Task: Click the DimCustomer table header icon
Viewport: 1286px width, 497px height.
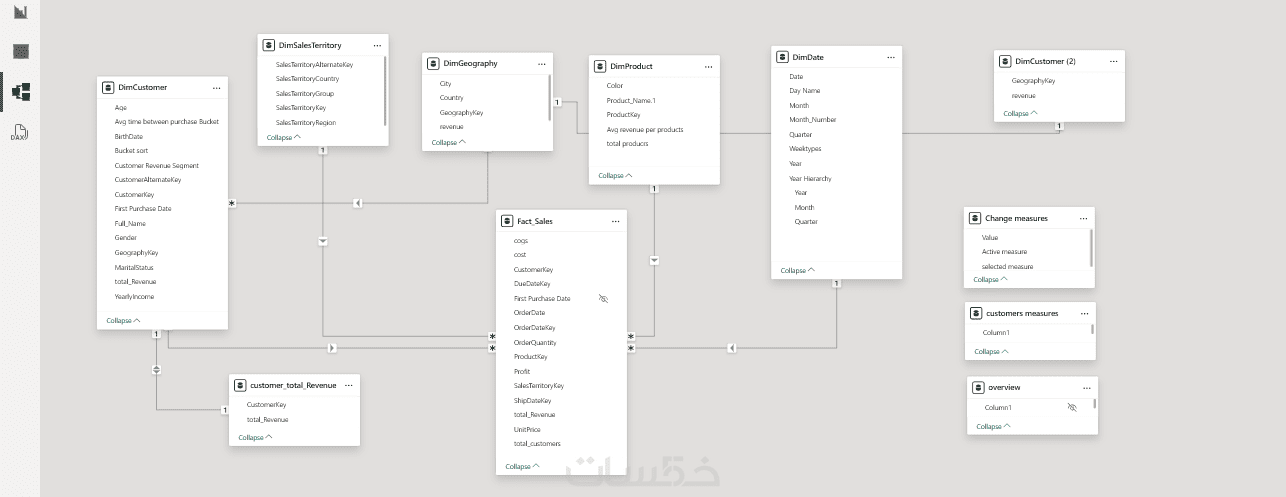Action: coord(109,87)
